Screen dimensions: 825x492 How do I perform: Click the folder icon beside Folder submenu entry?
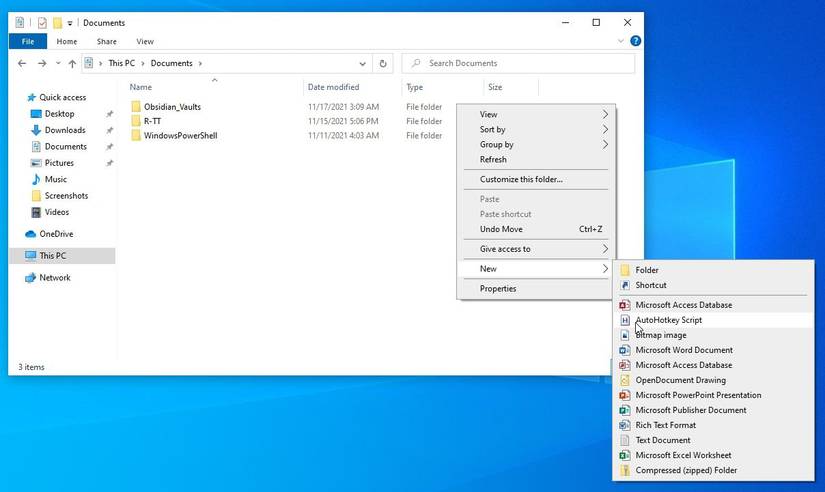pos(625,270)
